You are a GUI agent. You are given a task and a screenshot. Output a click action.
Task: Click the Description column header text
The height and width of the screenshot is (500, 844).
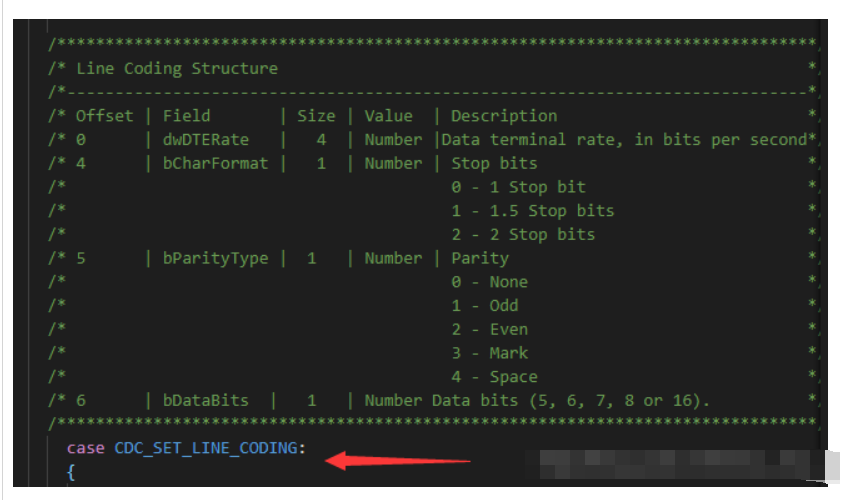pos(504,116)
